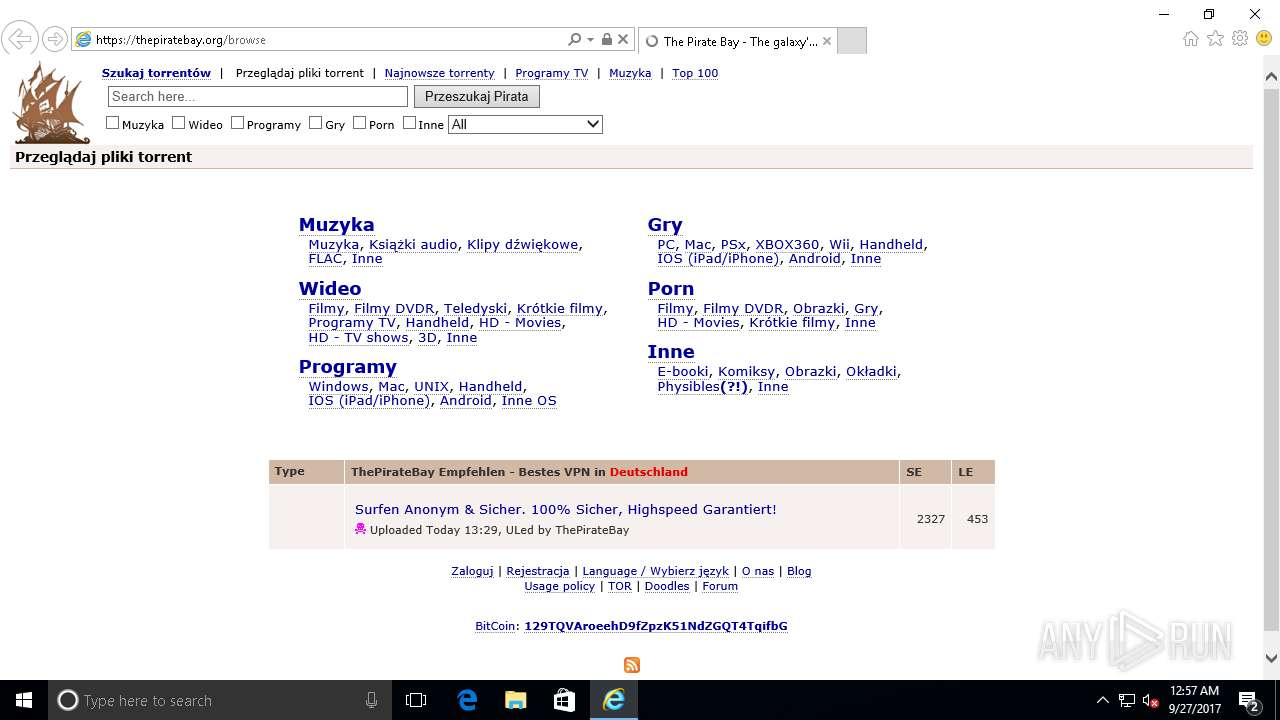The width and height of the screenshot is (1280, 720).
Task: Launch Microsoft Edge from the taskbar
Action: [467, 700]
